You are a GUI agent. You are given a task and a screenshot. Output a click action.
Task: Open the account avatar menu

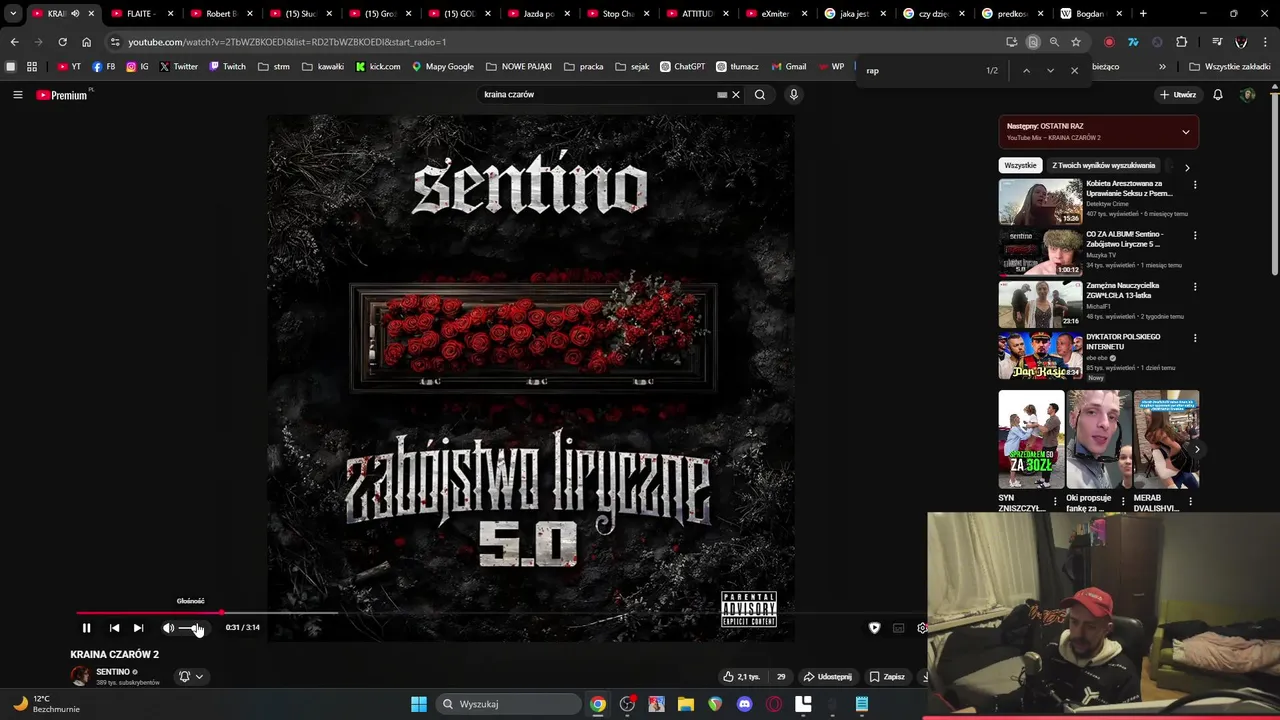click(x=1247, y=95)
